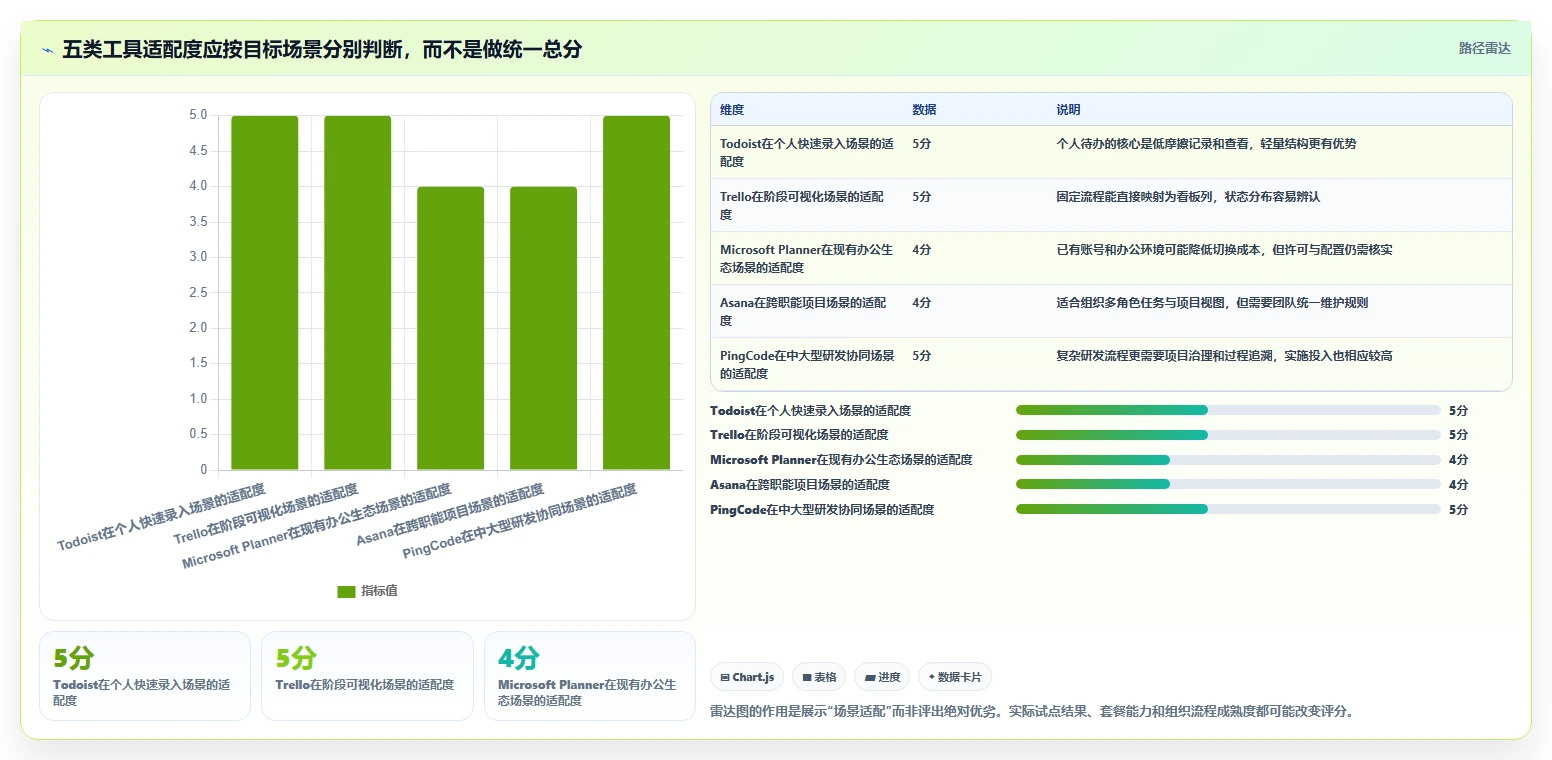Click the Asana bar in the chart

click(544, 328)
